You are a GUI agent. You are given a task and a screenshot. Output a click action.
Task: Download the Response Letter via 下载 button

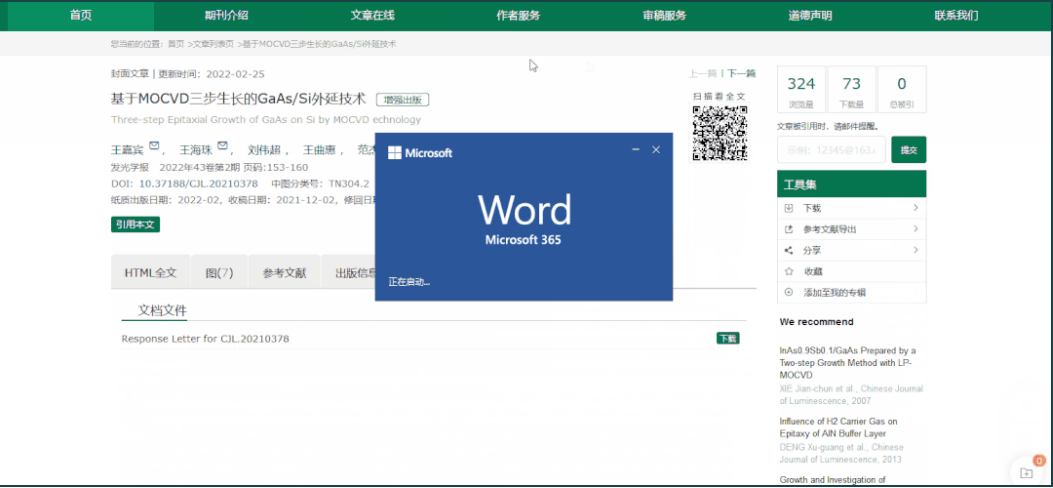(727, 338)
